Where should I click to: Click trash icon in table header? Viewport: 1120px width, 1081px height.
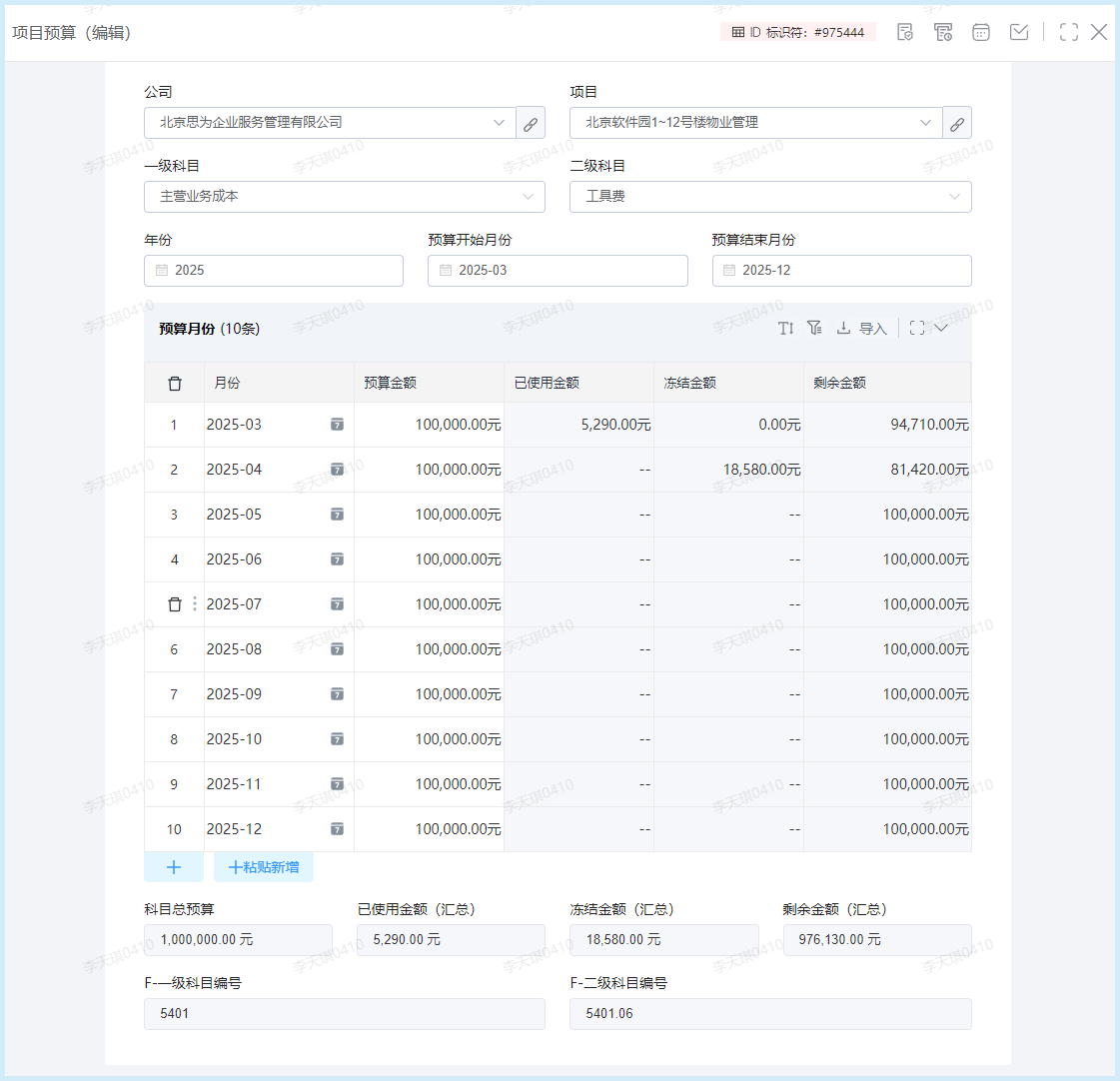(x=175, y=383)
